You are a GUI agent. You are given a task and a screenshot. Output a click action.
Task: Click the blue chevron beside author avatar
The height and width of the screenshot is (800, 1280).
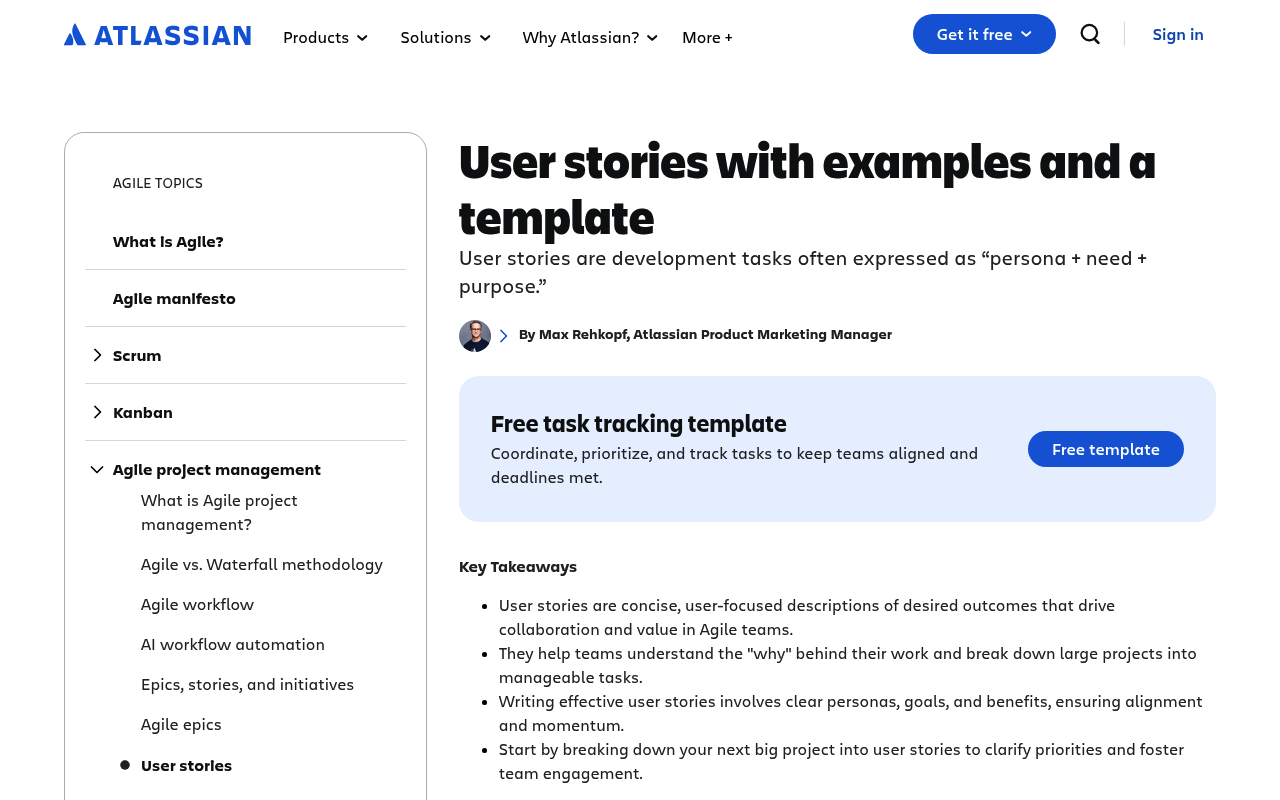pyautogui.click(x=503, y=336)
